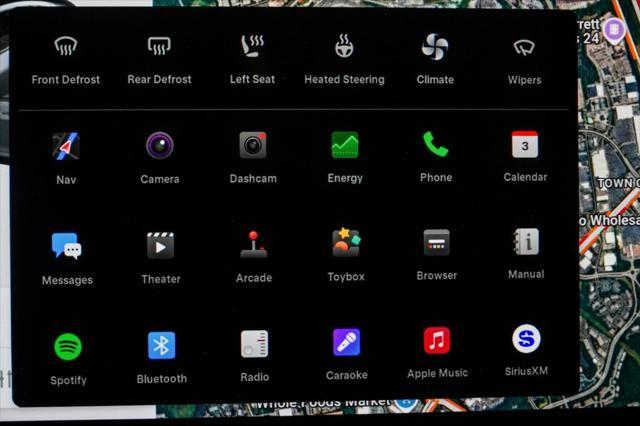This screenshot has width=640, height=426.
Task: Select the purple map pin marker
Action: (x=614, y=31)
